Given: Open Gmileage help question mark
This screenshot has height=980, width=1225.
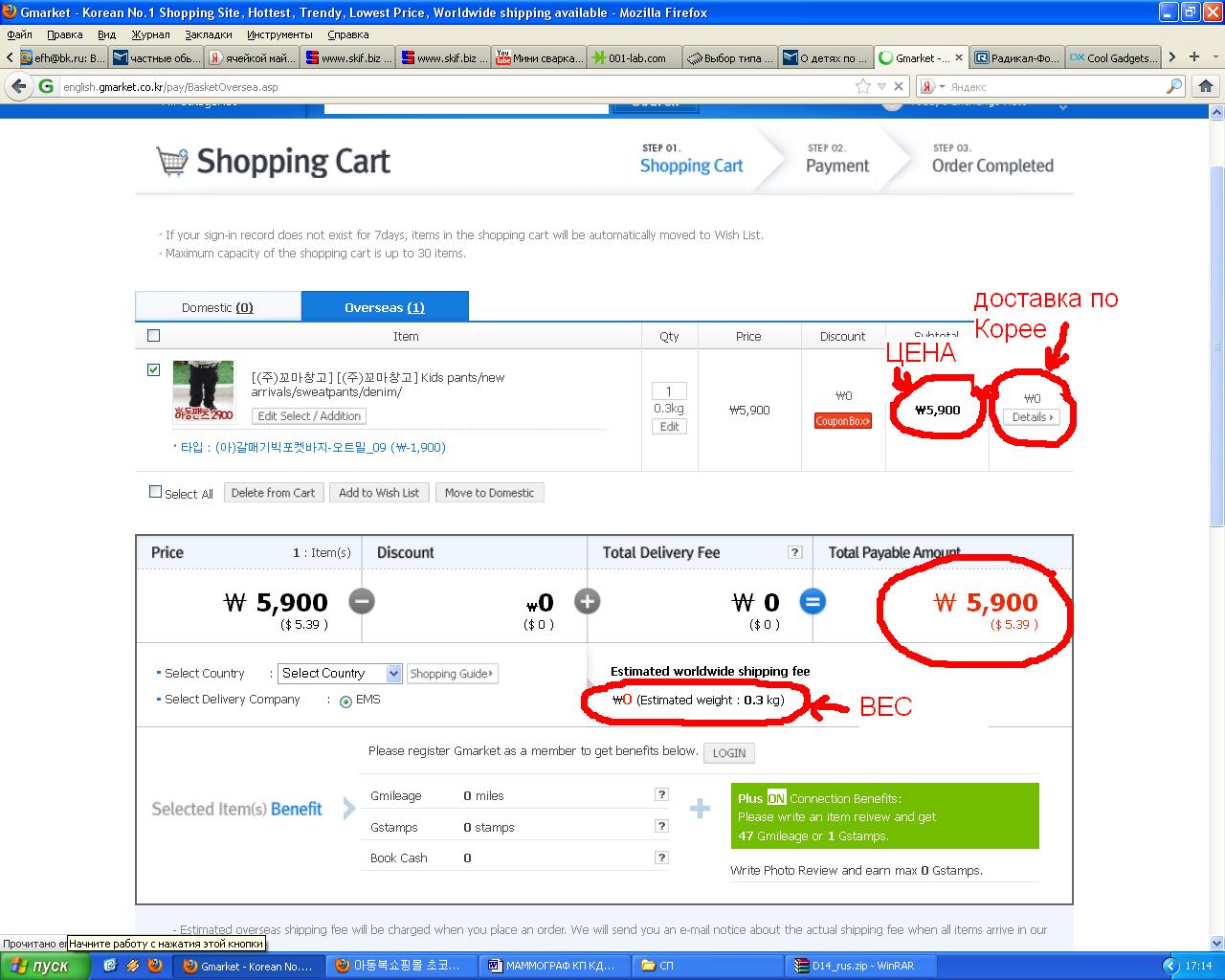Looking at the screenshot, I should pos(661,794).
